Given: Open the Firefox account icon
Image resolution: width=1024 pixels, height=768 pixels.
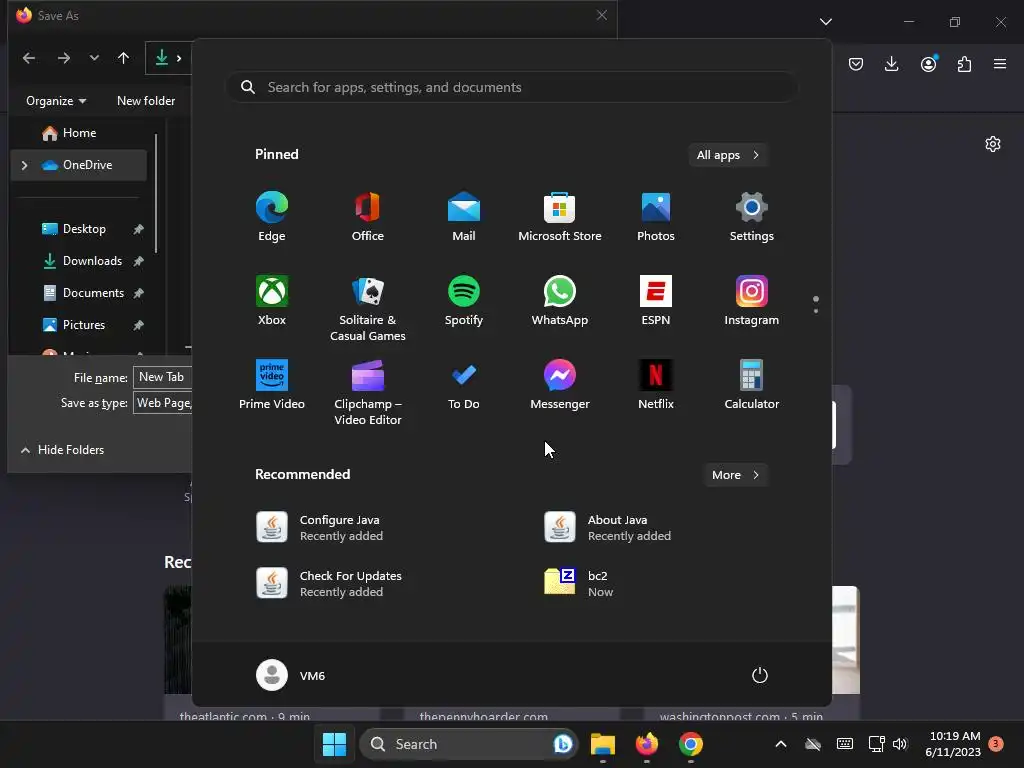Looking at the screenshot, I should coord(929,64).
